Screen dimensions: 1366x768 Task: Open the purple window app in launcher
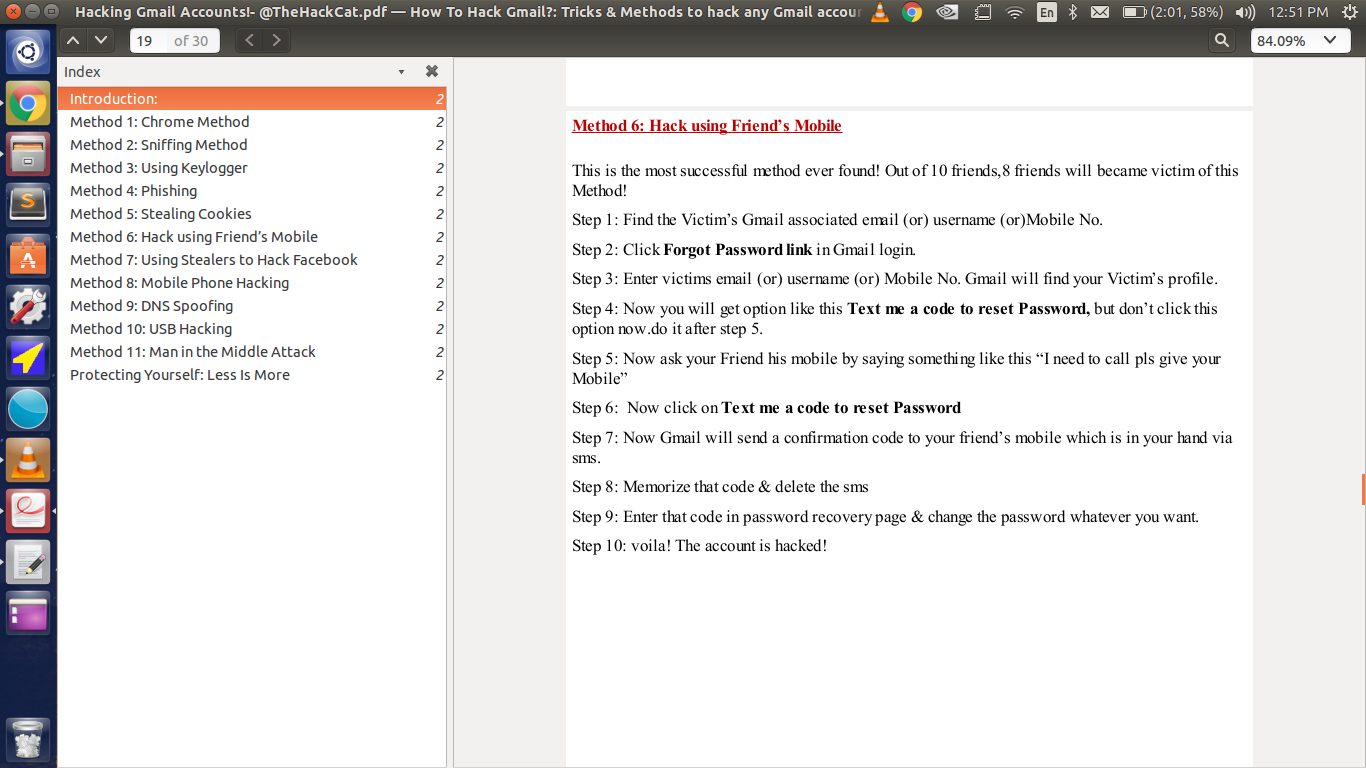pyautogui.click(x=28, y=613)
